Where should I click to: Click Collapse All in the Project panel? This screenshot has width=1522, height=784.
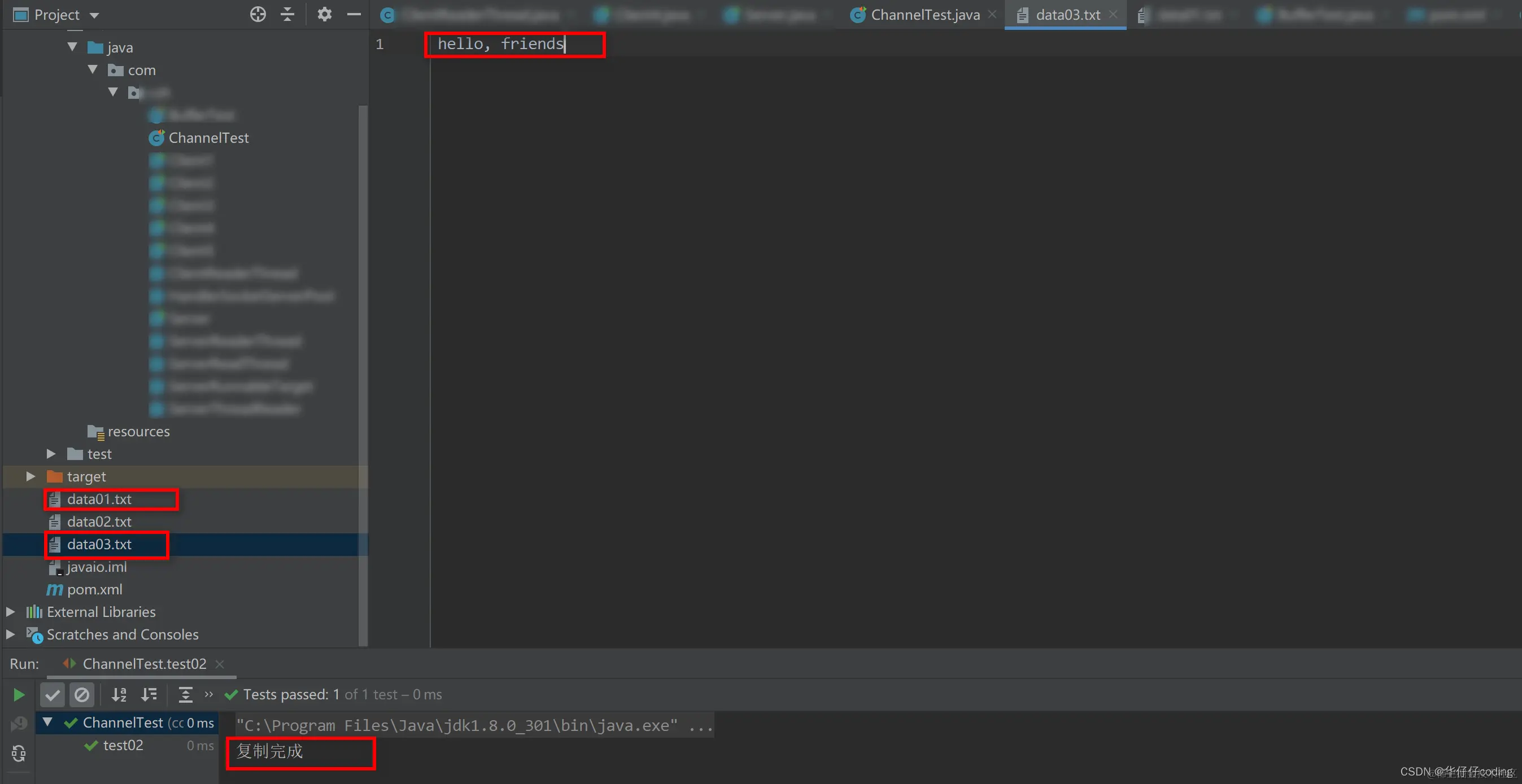point(287,14)
